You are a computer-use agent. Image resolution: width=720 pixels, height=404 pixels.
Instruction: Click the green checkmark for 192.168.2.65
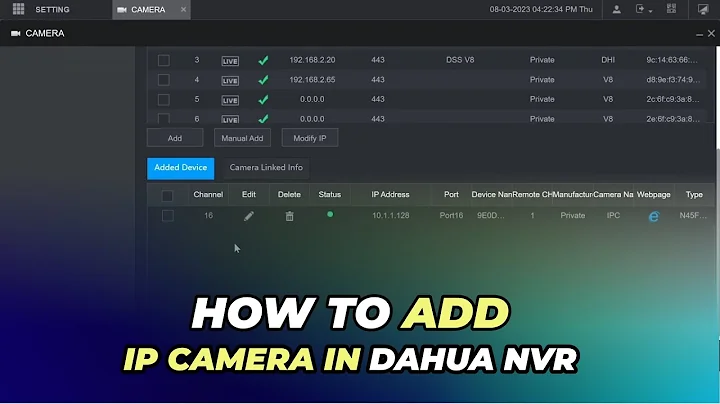pyautogui.click(x=263, y=80)
